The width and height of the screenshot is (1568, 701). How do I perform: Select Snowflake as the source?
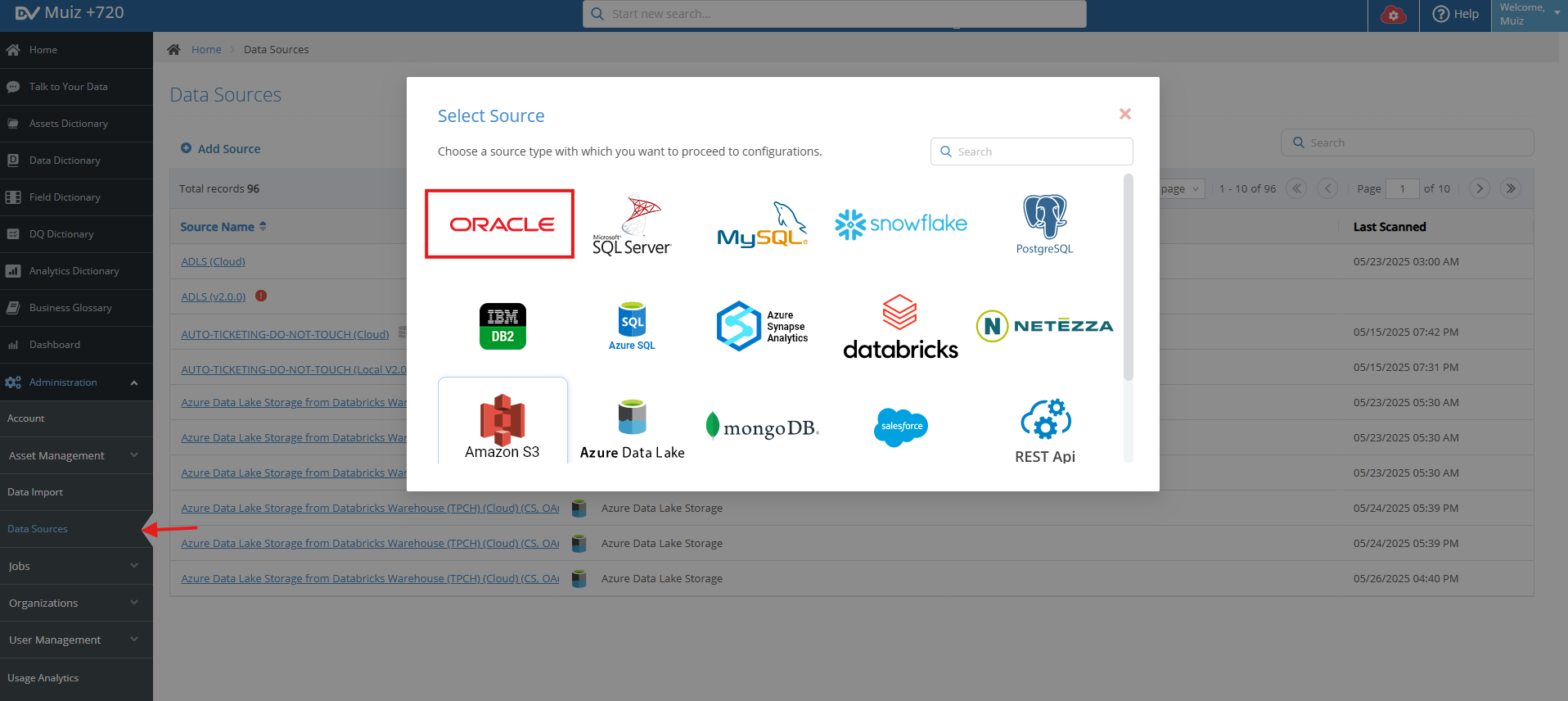tap(901, 224)
